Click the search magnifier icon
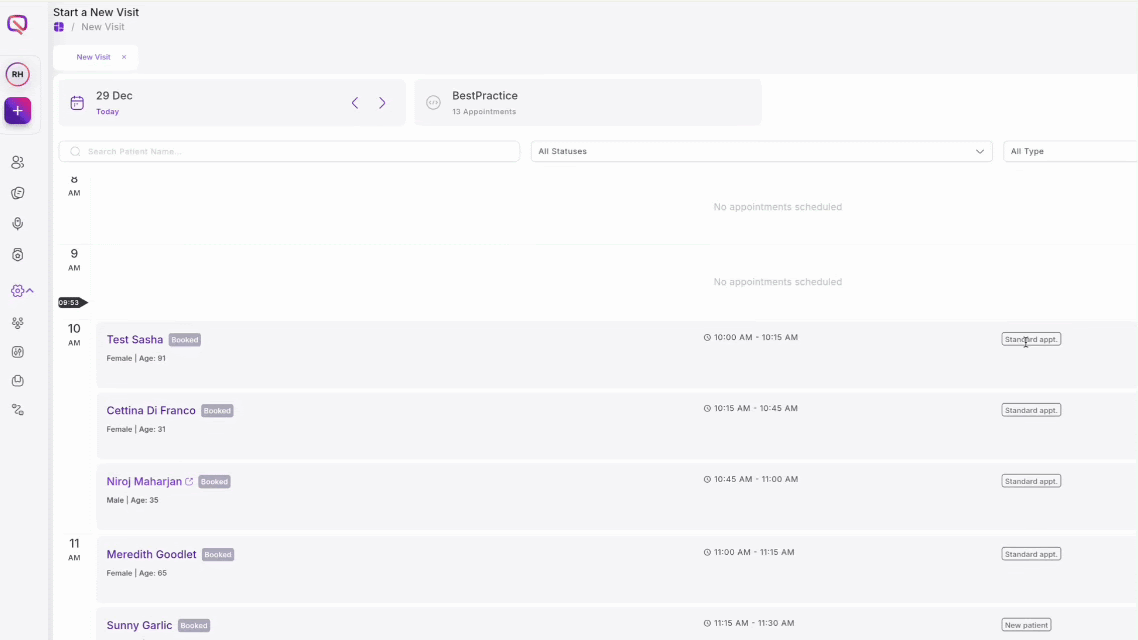The width and height of the screenshot is (1138, 640). 75,151
